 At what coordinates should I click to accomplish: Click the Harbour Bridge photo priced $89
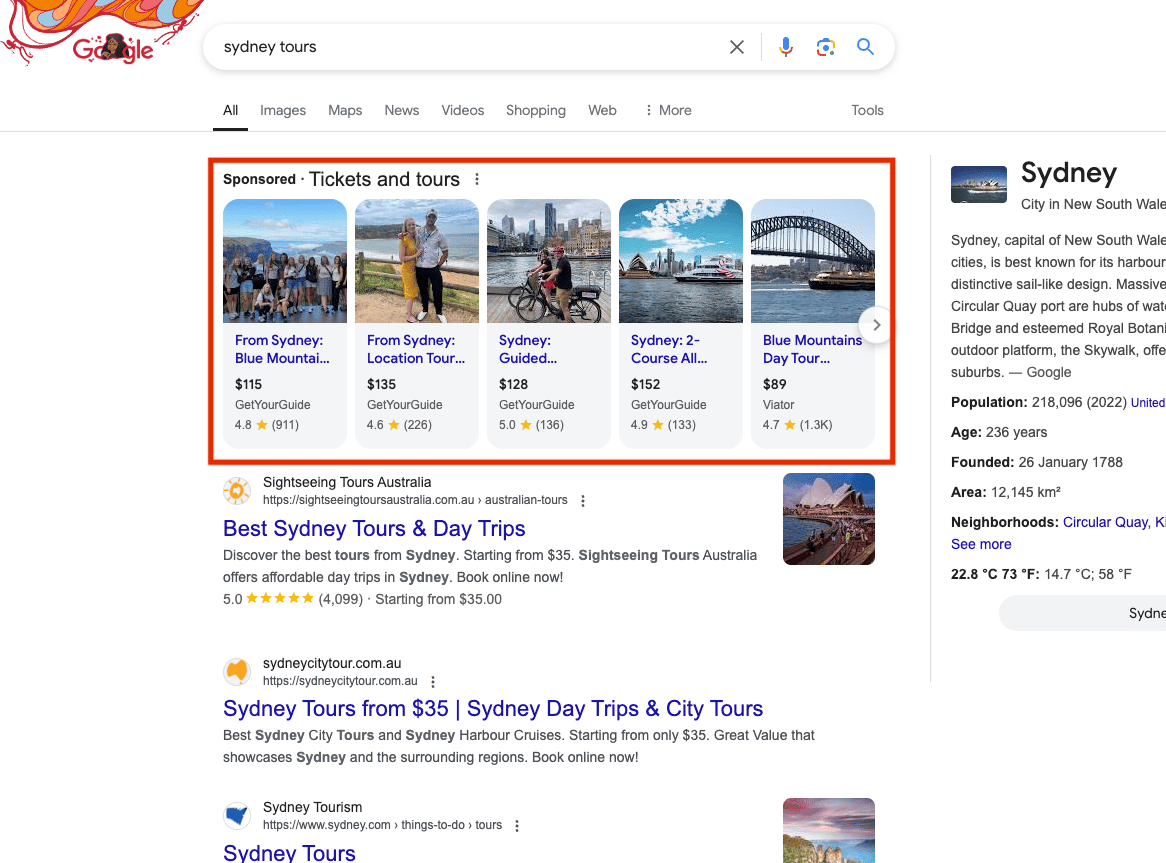click(813, 261)
